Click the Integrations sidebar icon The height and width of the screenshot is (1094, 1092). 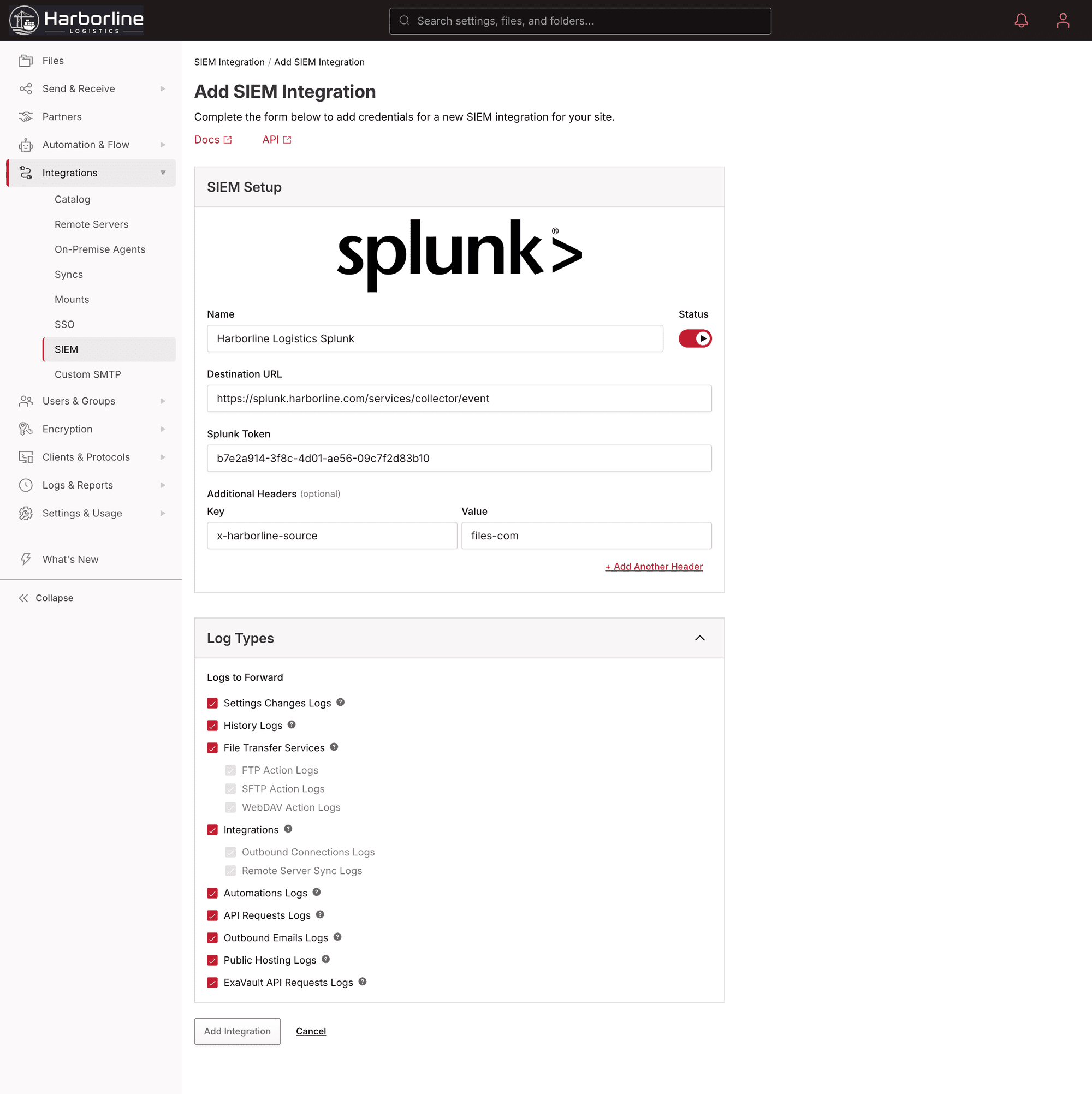[26, 173]
